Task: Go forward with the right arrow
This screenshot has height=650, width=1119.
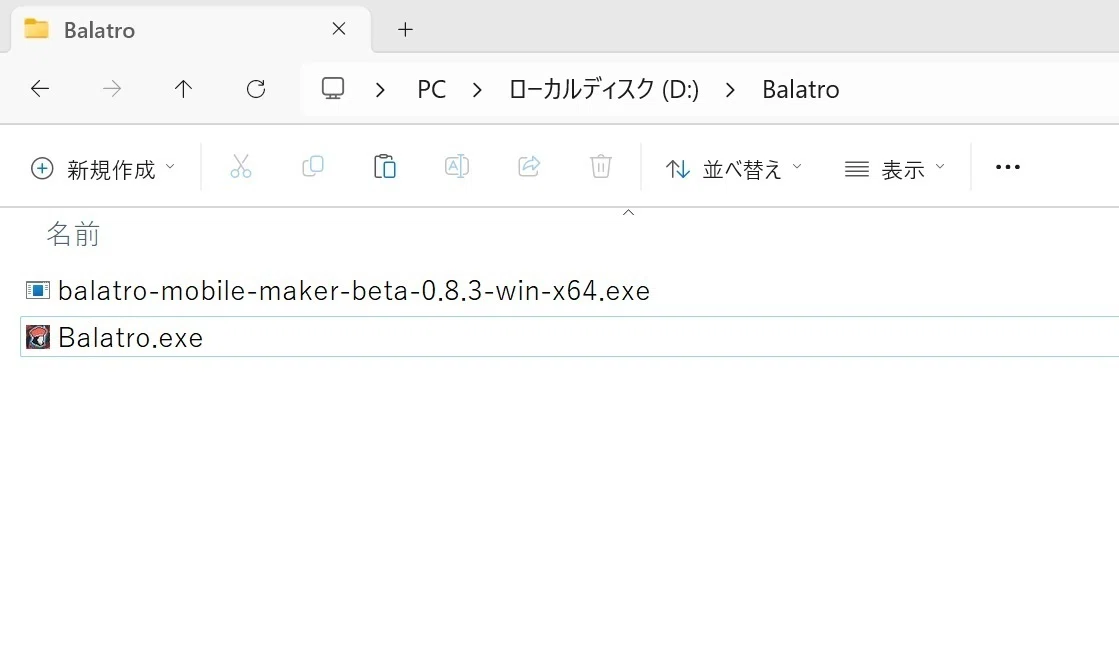Action: (111, 88)
